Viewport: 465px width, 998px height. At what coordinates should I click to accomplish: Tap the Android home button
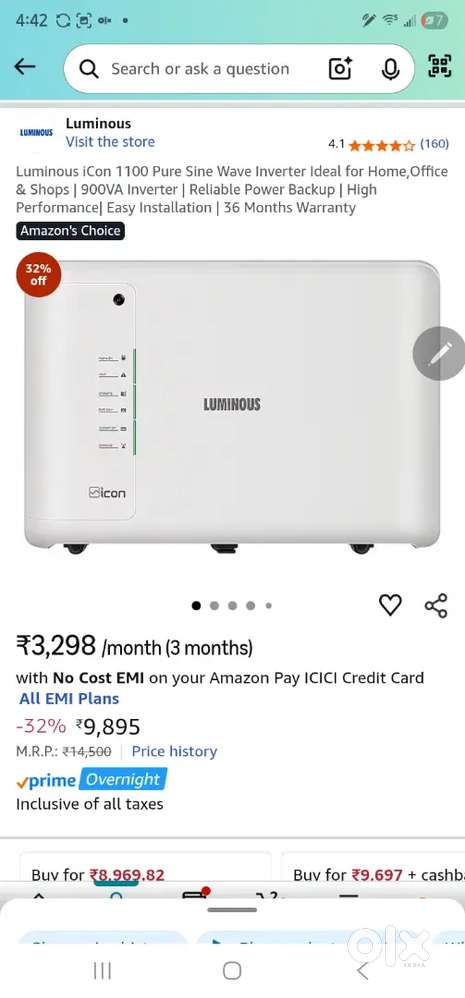(x=232, y=971)
